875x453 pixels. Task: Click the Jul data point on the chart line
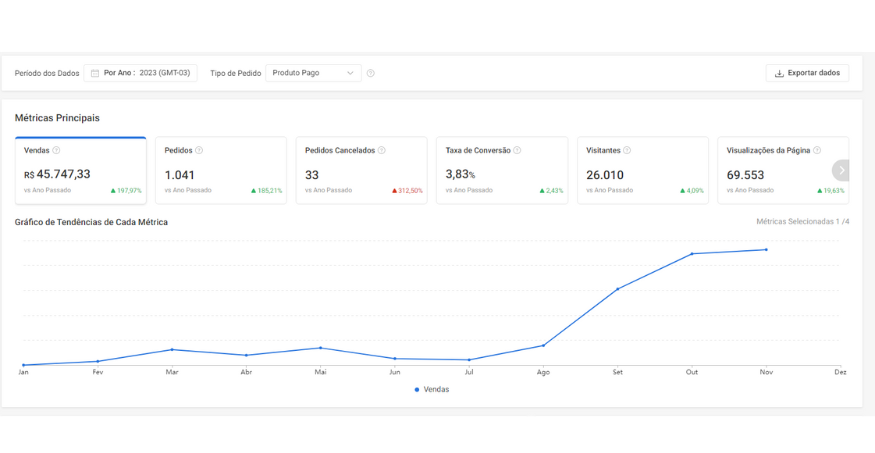tap(469, 360)
